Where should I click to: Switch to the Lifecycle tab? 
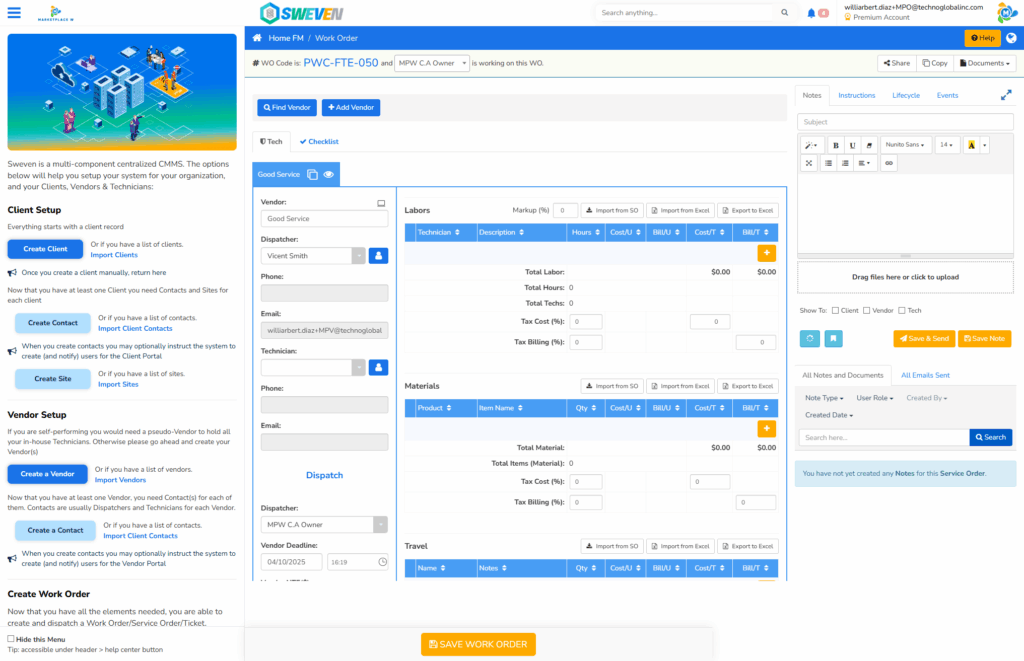pos(906,95)
